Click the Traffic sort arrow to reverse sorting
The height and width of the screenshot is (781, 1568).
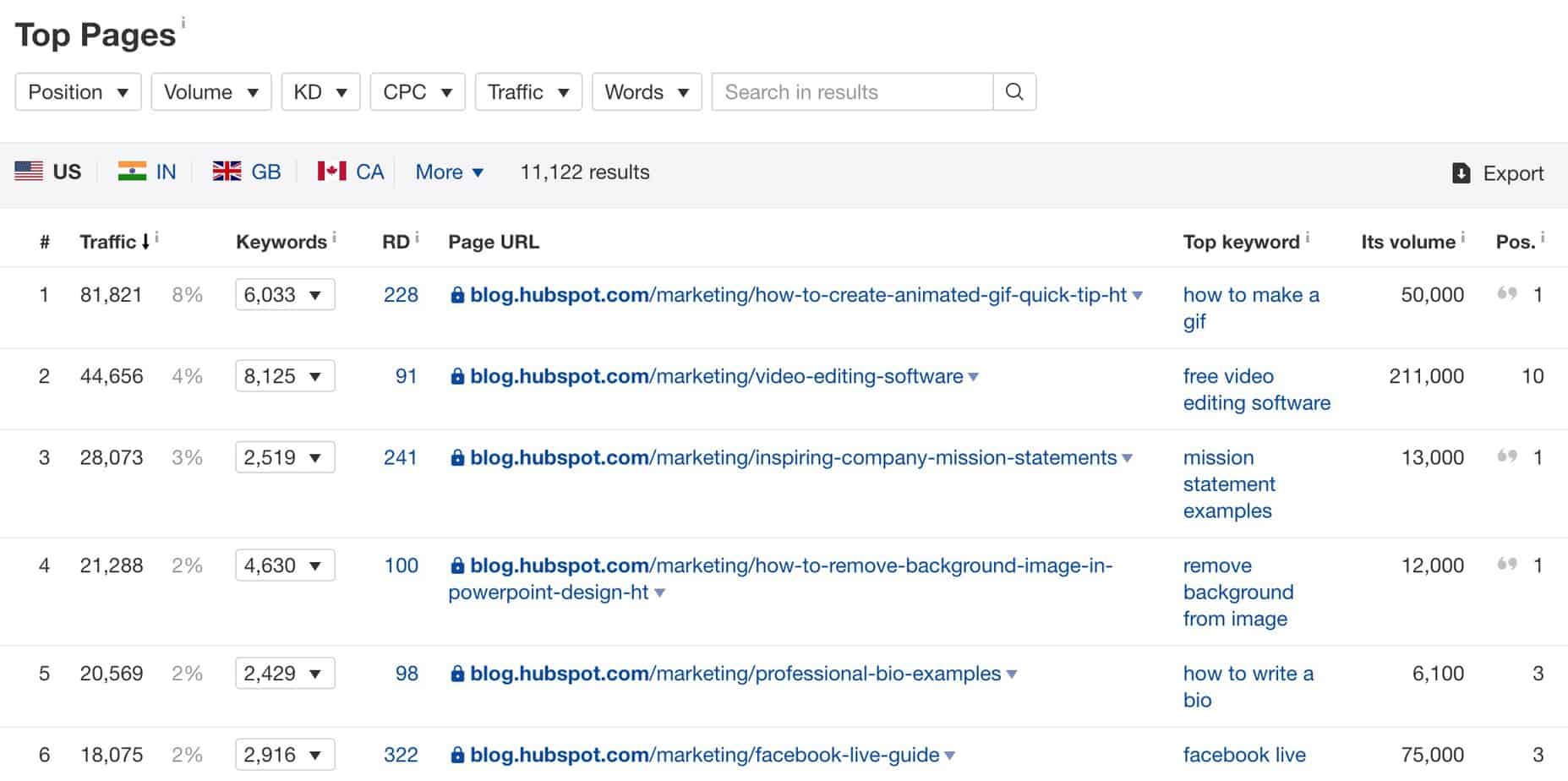(x=145, y=240)
